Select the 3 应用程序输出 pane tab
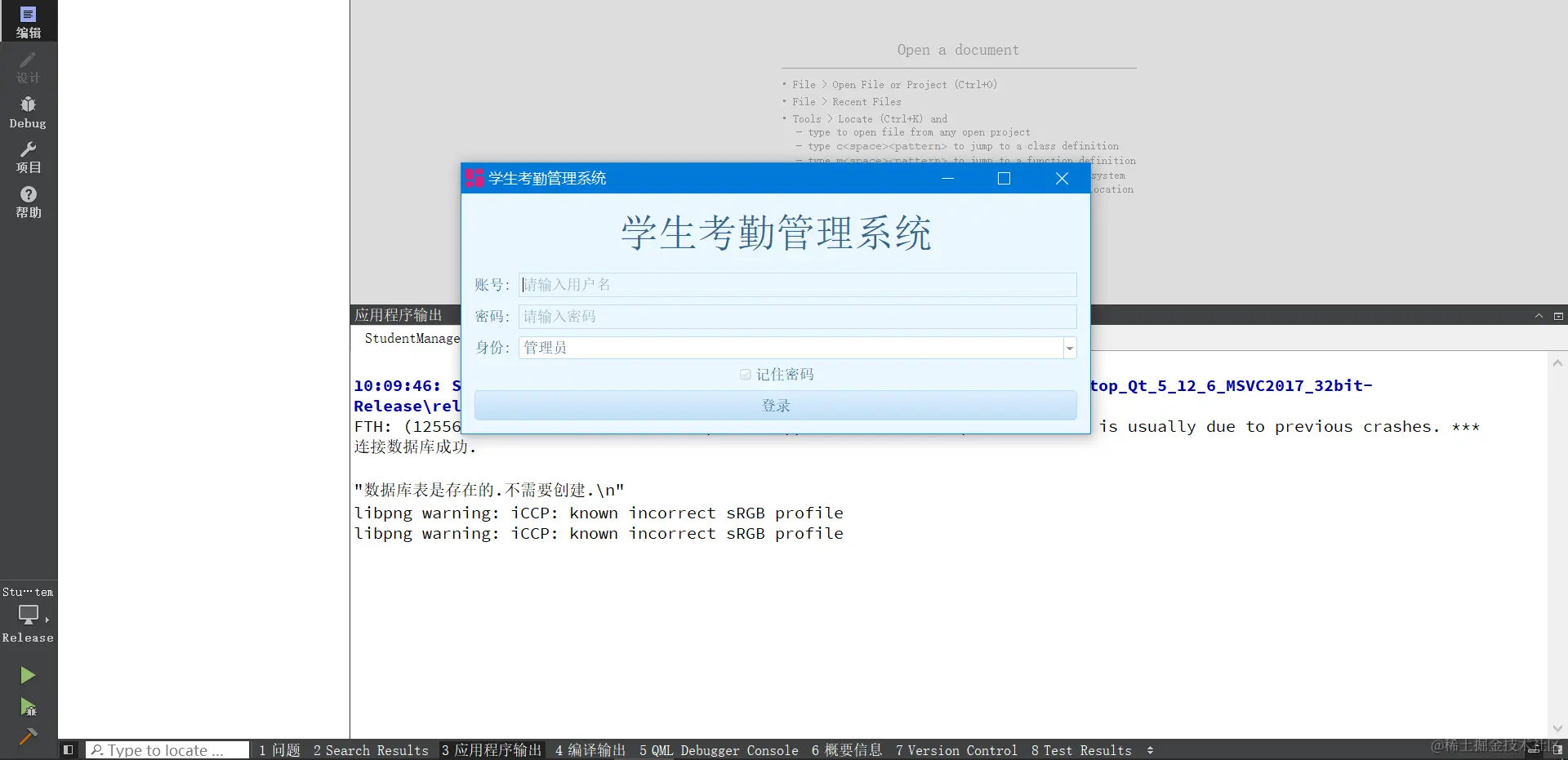Viewport: 1568px width, 760px height. click(492, 749)
